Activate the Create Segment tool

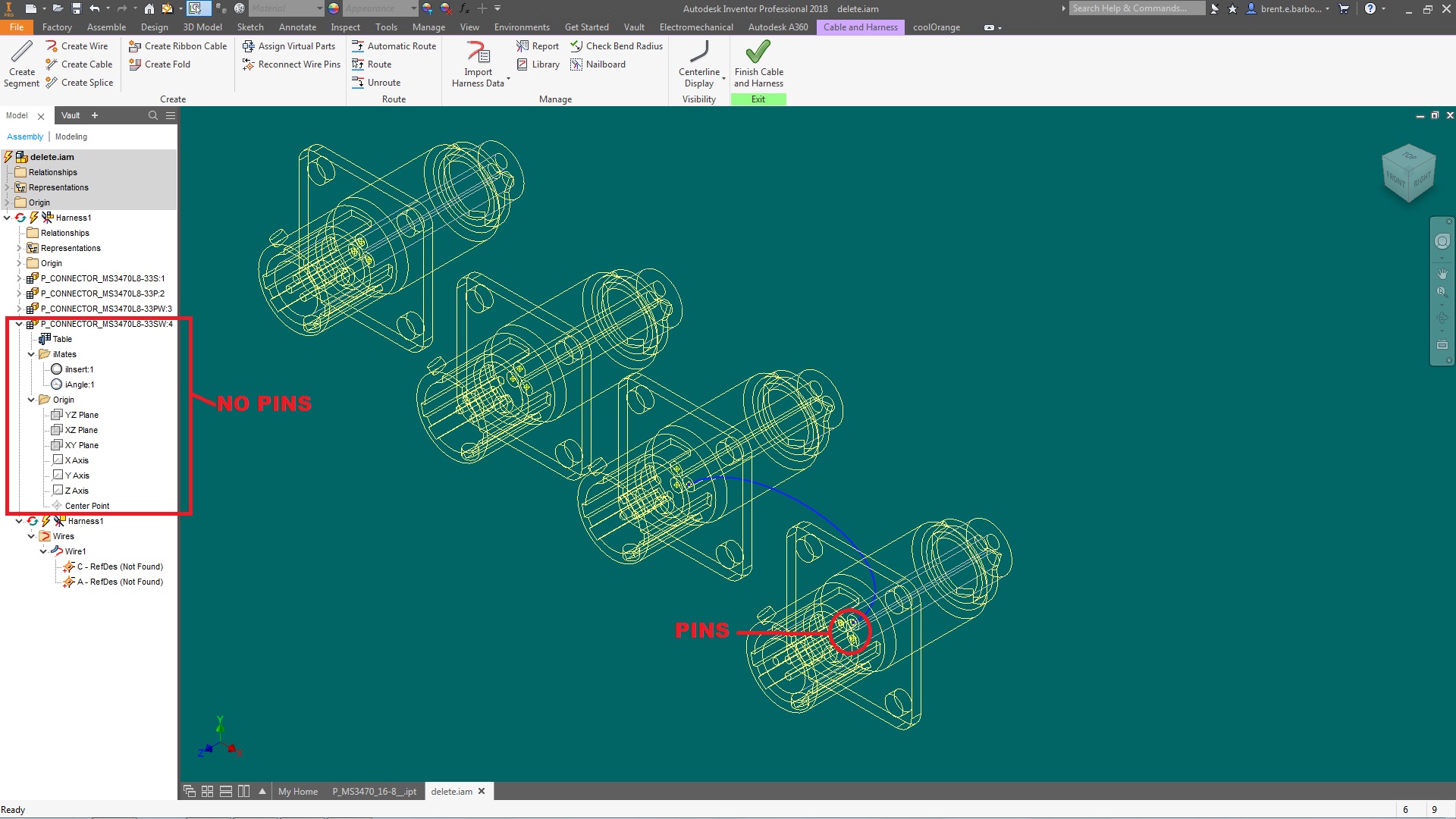(21, 64)
